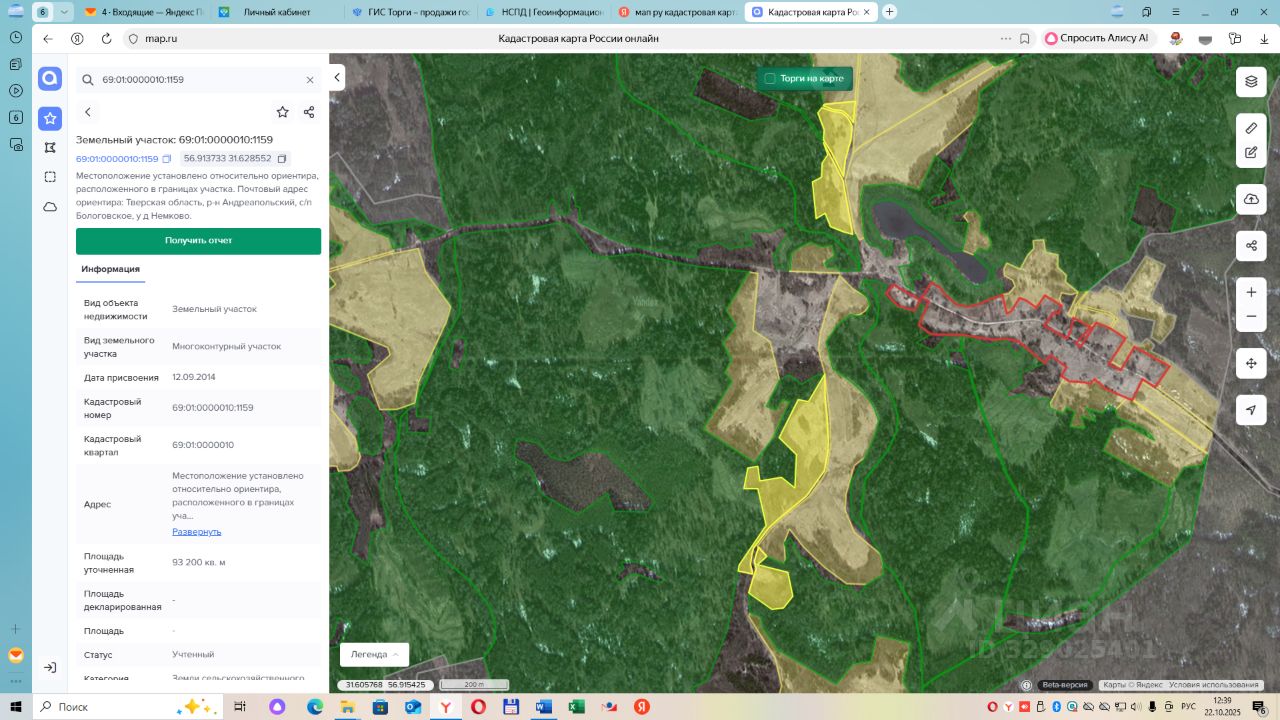The height and width of the screenshot is (720, 1280).
Task: Open the map layers panel
Action: click(x=1251, y=82)
